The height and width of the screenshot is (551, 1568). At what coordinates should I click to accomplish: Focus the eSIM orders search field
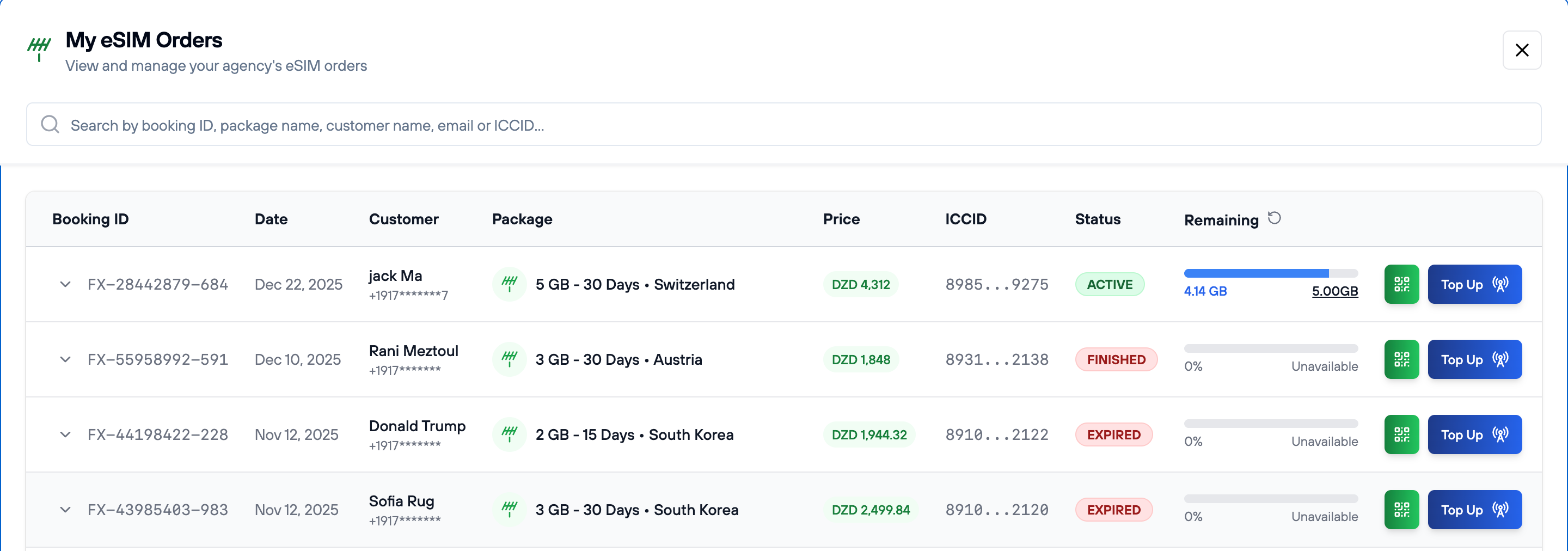click(791, 125)
